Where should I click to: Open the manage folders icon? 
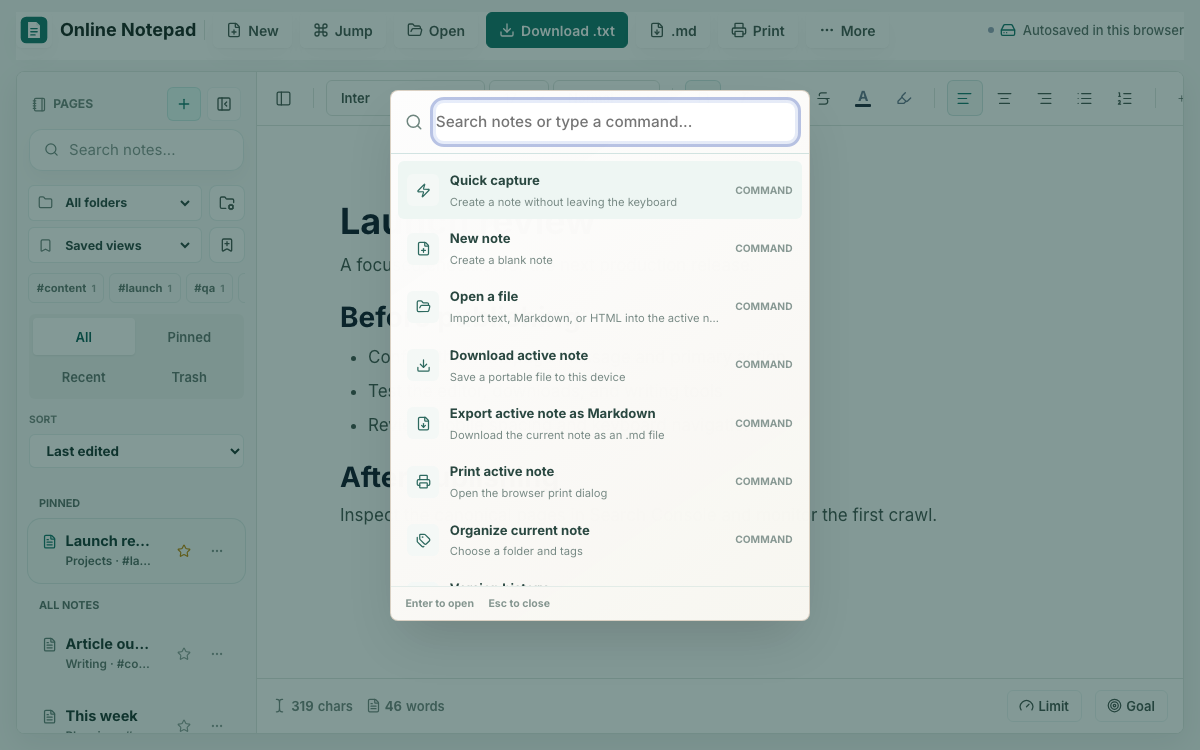(227, 203)
